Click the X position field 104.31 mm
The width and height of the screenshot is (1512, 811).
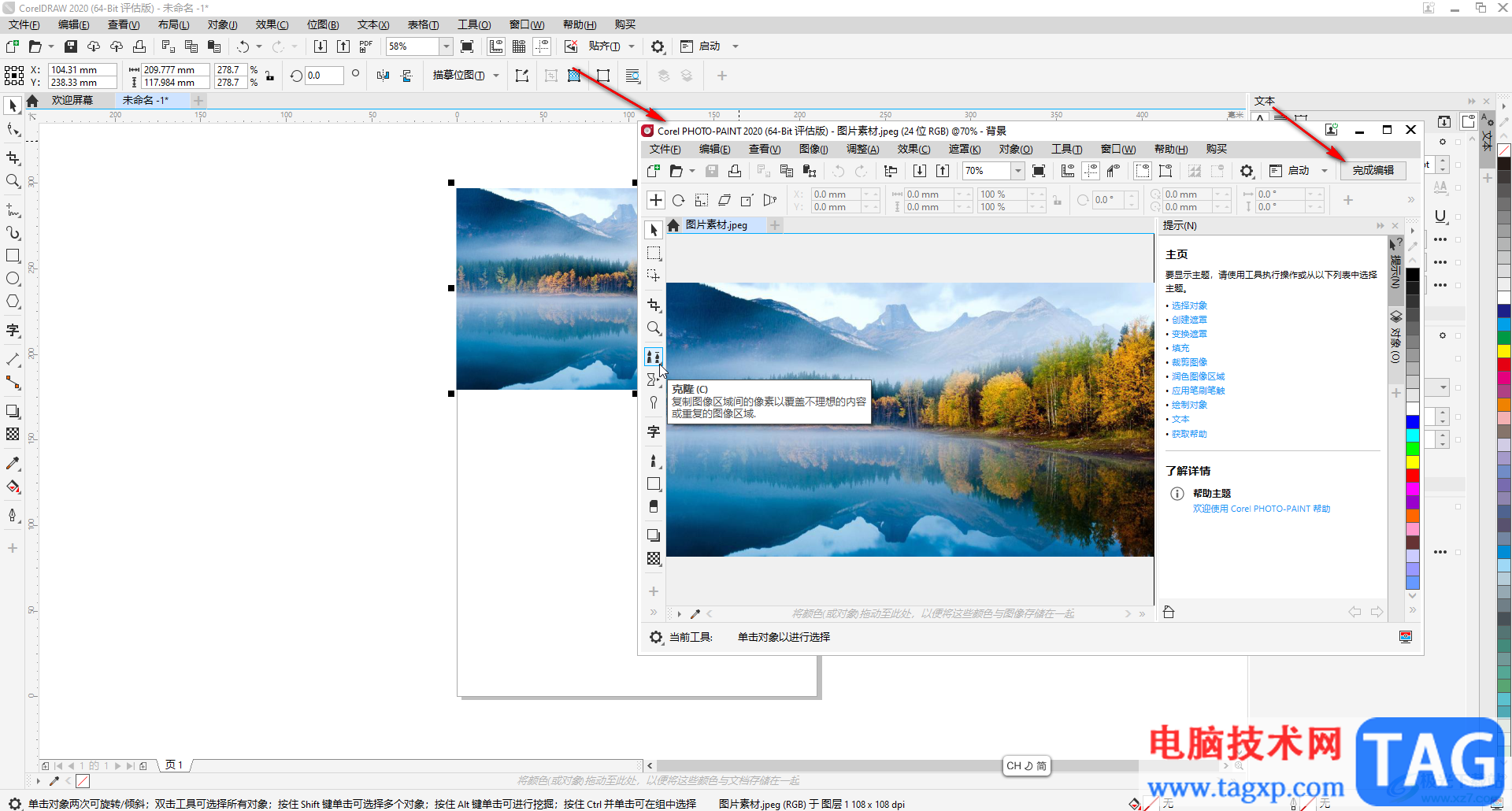pos(82,70)
